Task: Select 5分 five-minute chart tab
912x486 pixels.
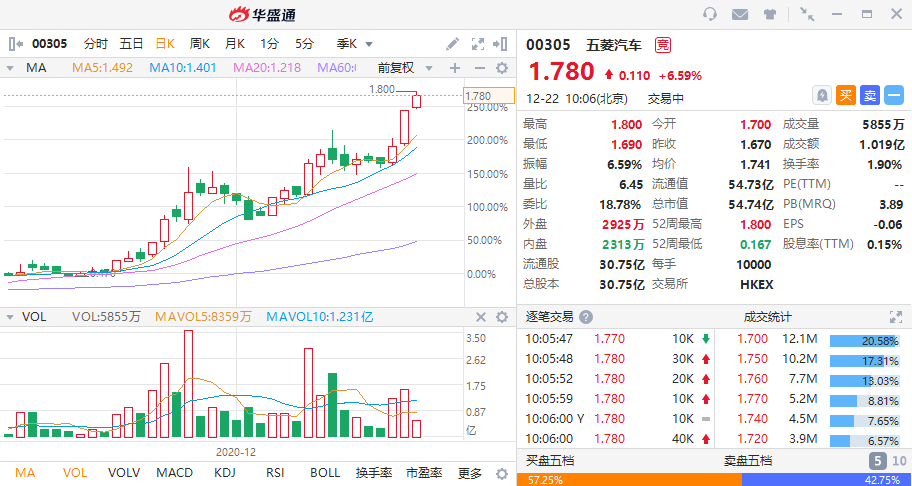Action: [x=304, y=44]
